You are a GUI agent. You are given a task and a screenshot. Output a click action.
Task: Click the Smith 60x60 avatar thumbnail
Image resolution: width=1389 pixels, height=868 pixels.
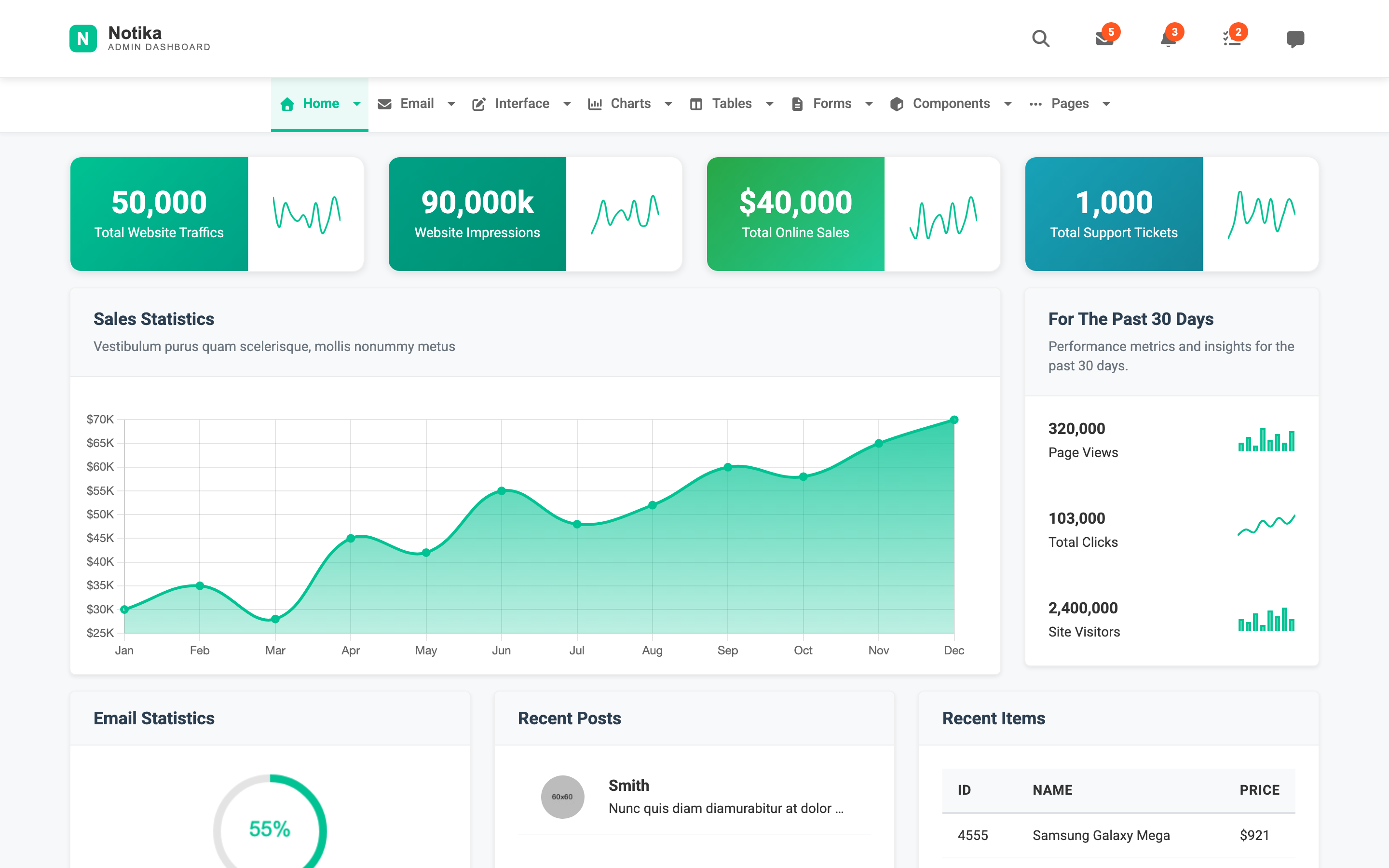click(x=562, y=797)
